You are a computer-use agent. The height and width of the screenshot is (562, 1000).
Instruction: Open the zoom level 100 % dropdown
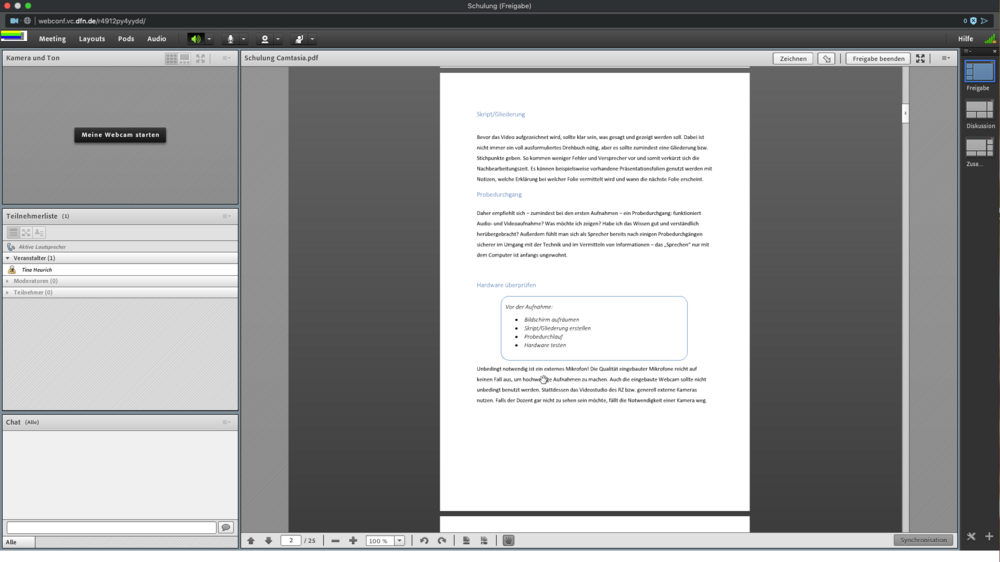point(399,540)
